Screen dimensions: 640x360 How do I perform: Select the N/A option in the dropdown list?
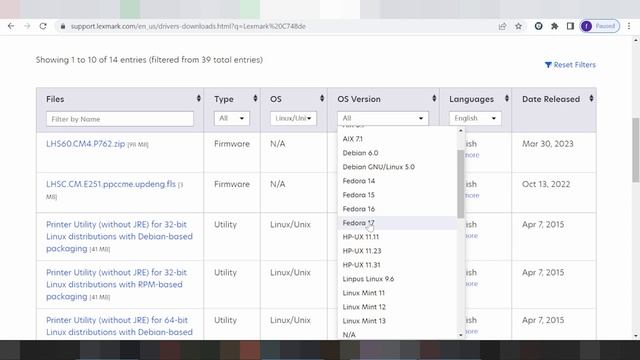[x=397, y=335]
